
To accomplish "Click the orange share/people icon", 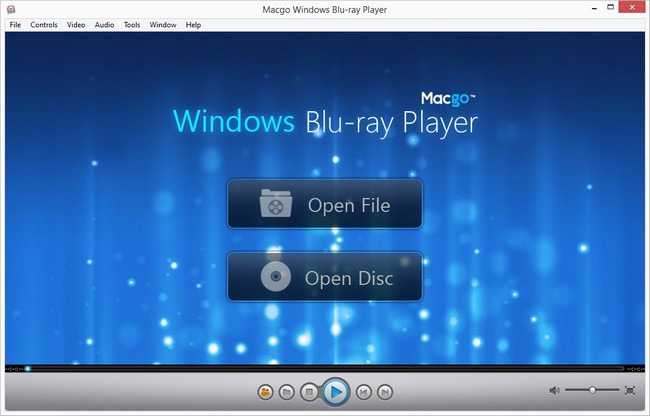I will click(x=265, y=392).
